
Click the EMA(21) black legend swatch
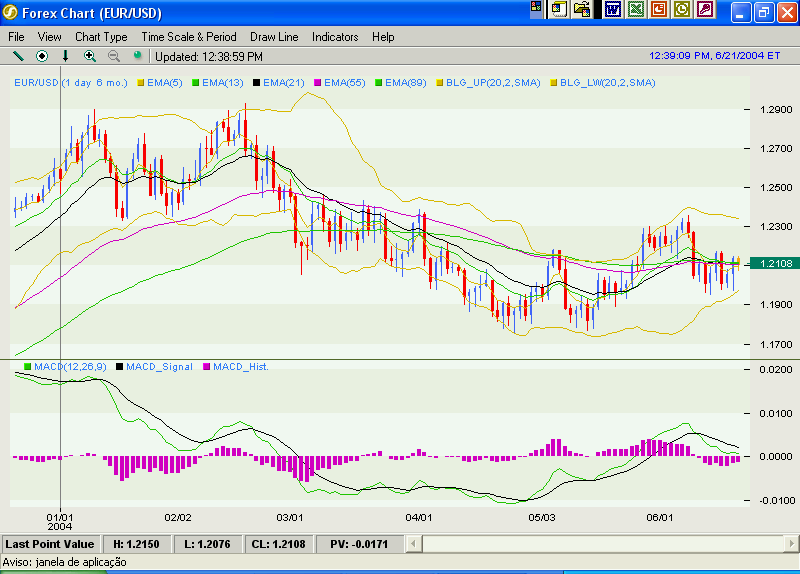click(x=257, y=82)
